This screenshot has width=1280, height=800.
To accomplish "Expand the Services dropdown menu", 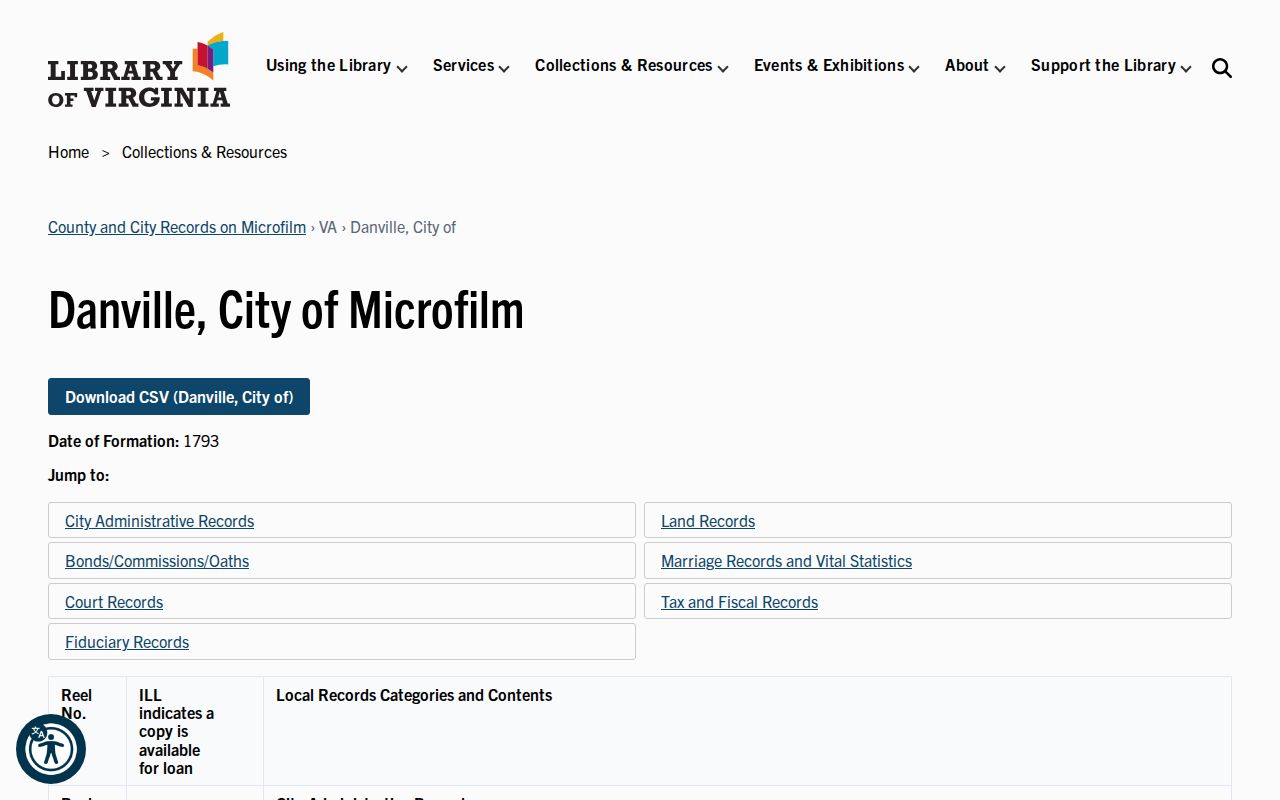I will (x=471, y=66).
